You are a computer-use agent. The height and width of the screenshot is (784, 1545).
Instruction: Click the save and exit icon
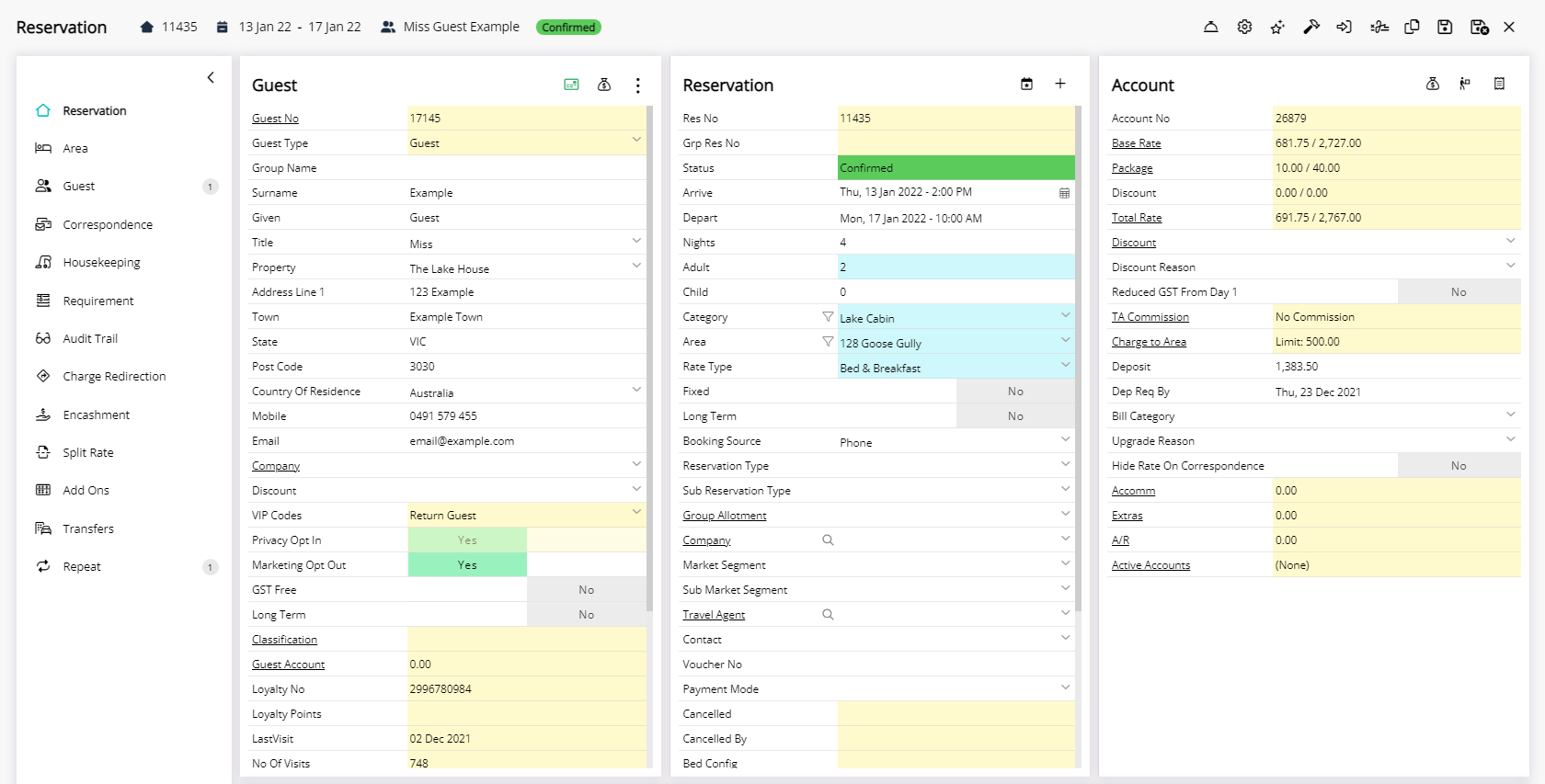click(1480, 28)
